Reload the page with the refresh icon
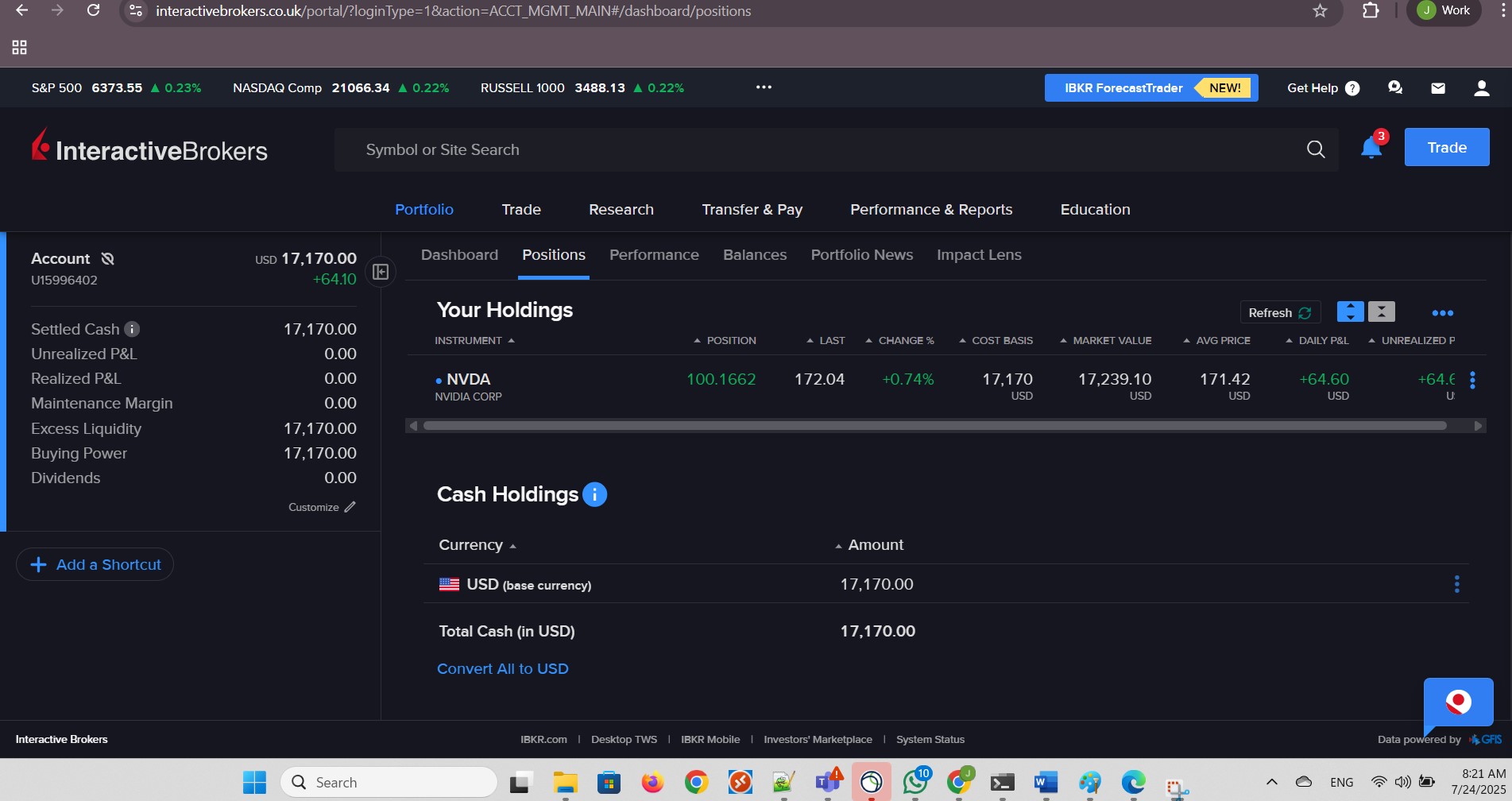This screenshot has height=801, width=1512. click(93, 10)
